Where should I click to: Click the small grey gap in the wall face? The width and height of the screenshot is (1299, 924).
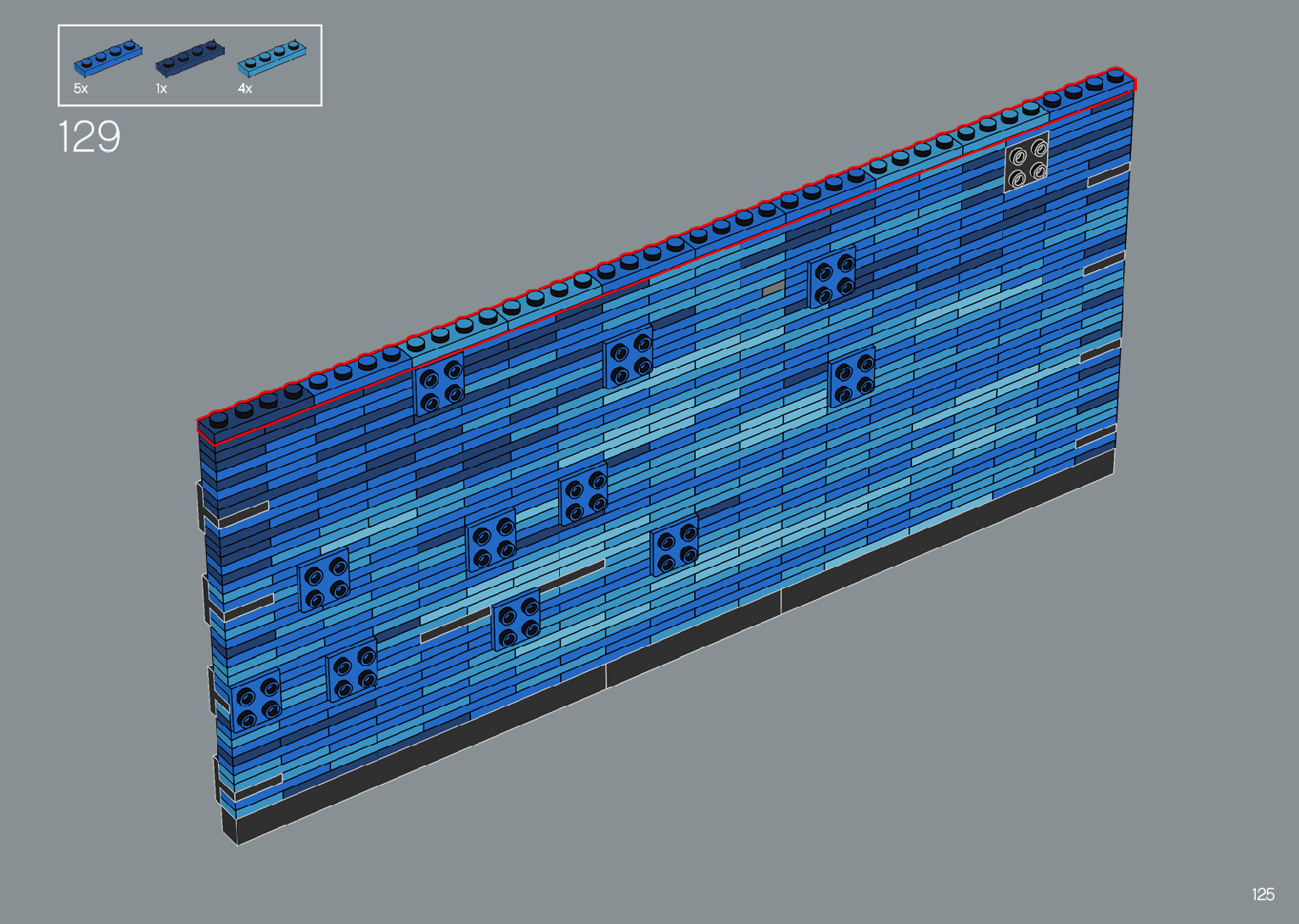coord(773,288)
